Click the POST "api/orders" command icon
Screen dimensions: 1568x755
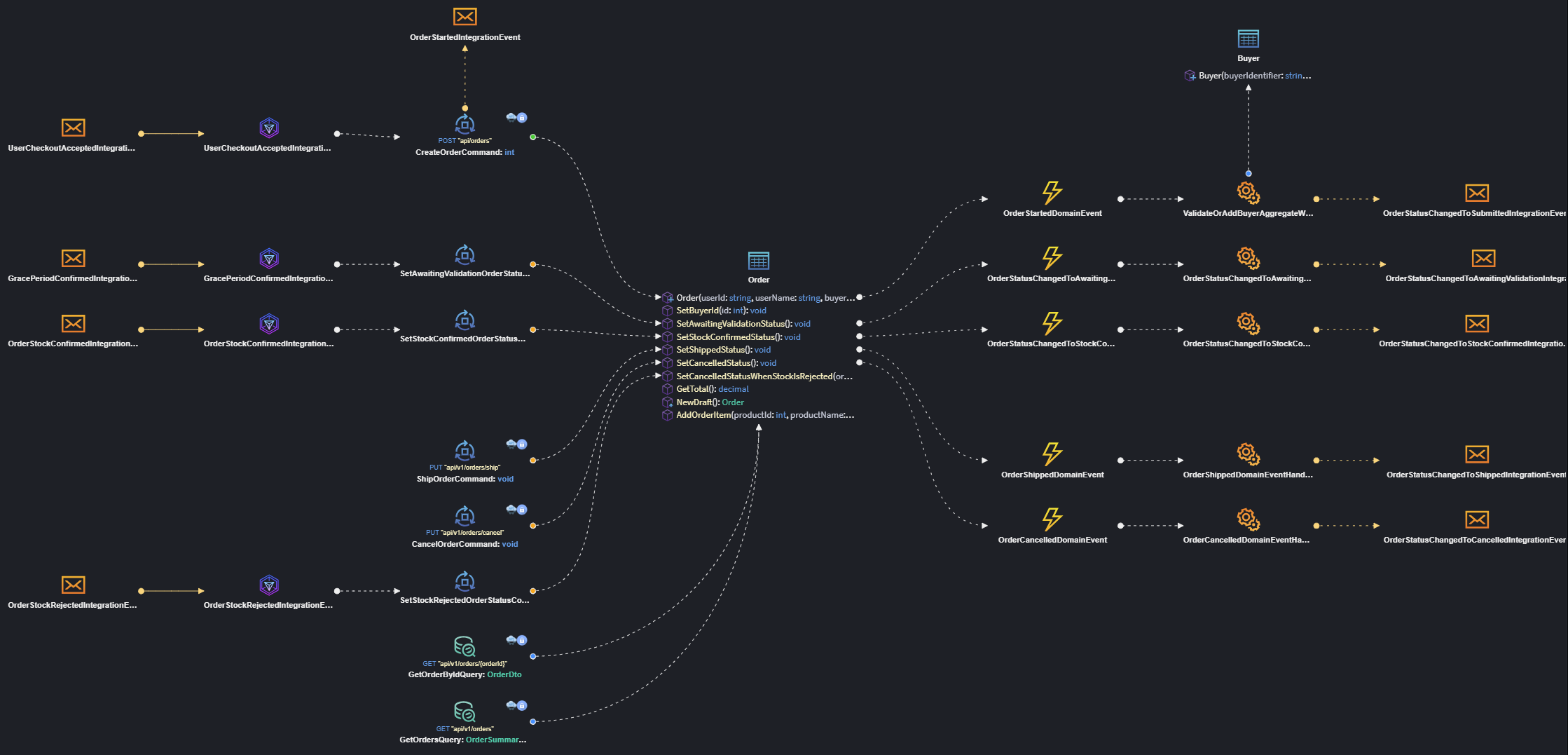(x=465, y=126)
